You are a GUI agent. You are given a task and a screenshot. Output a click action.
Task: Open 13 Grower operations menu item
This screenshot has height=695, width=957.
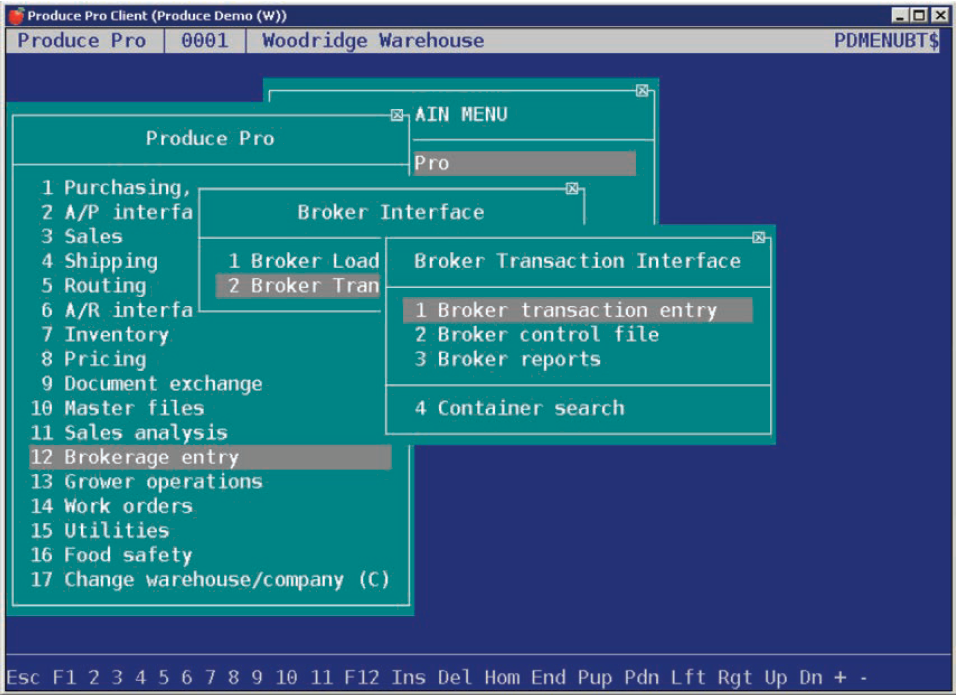click(146, 481)
